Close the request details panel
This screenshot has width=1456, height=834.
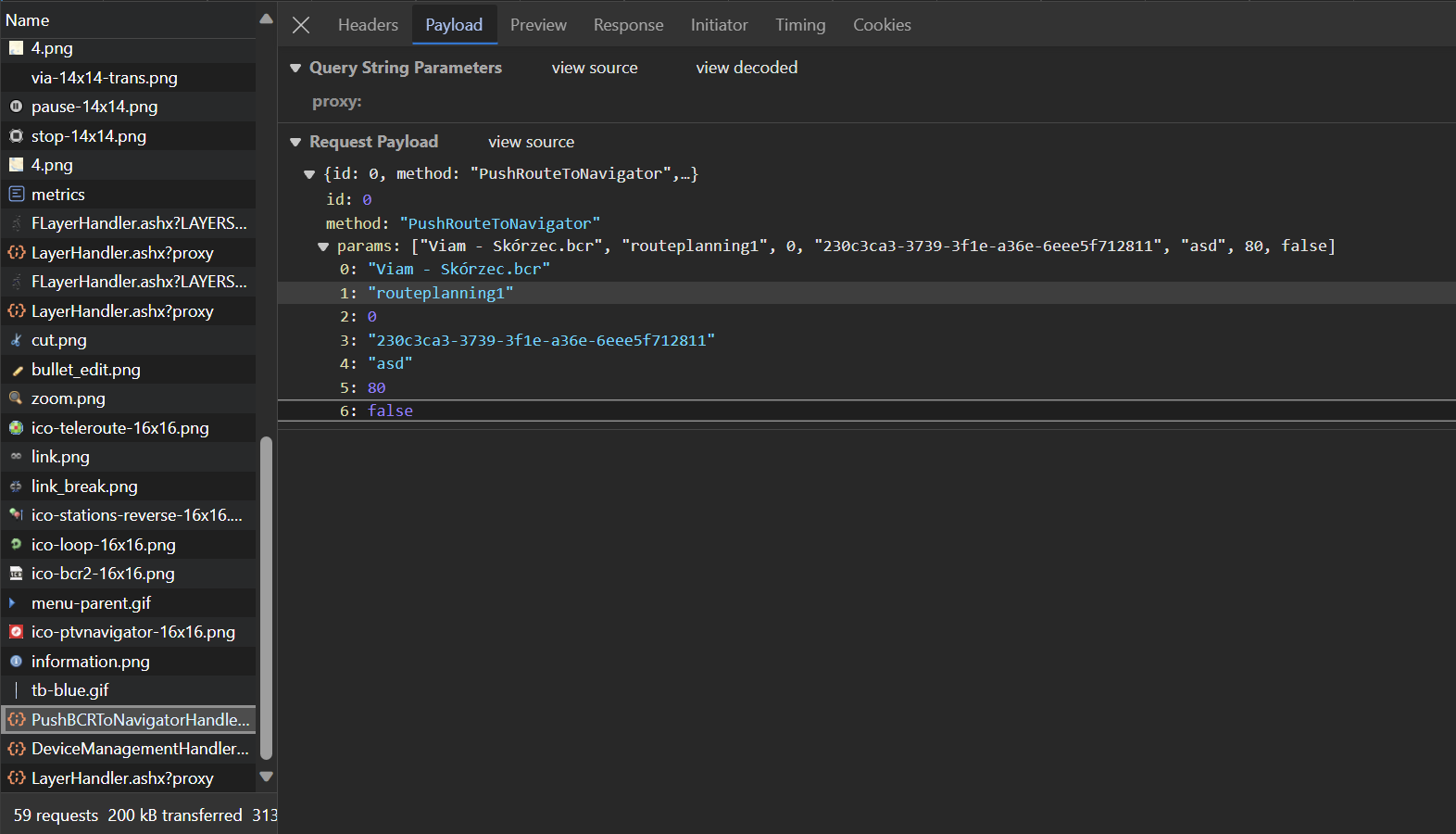point(301,25)
